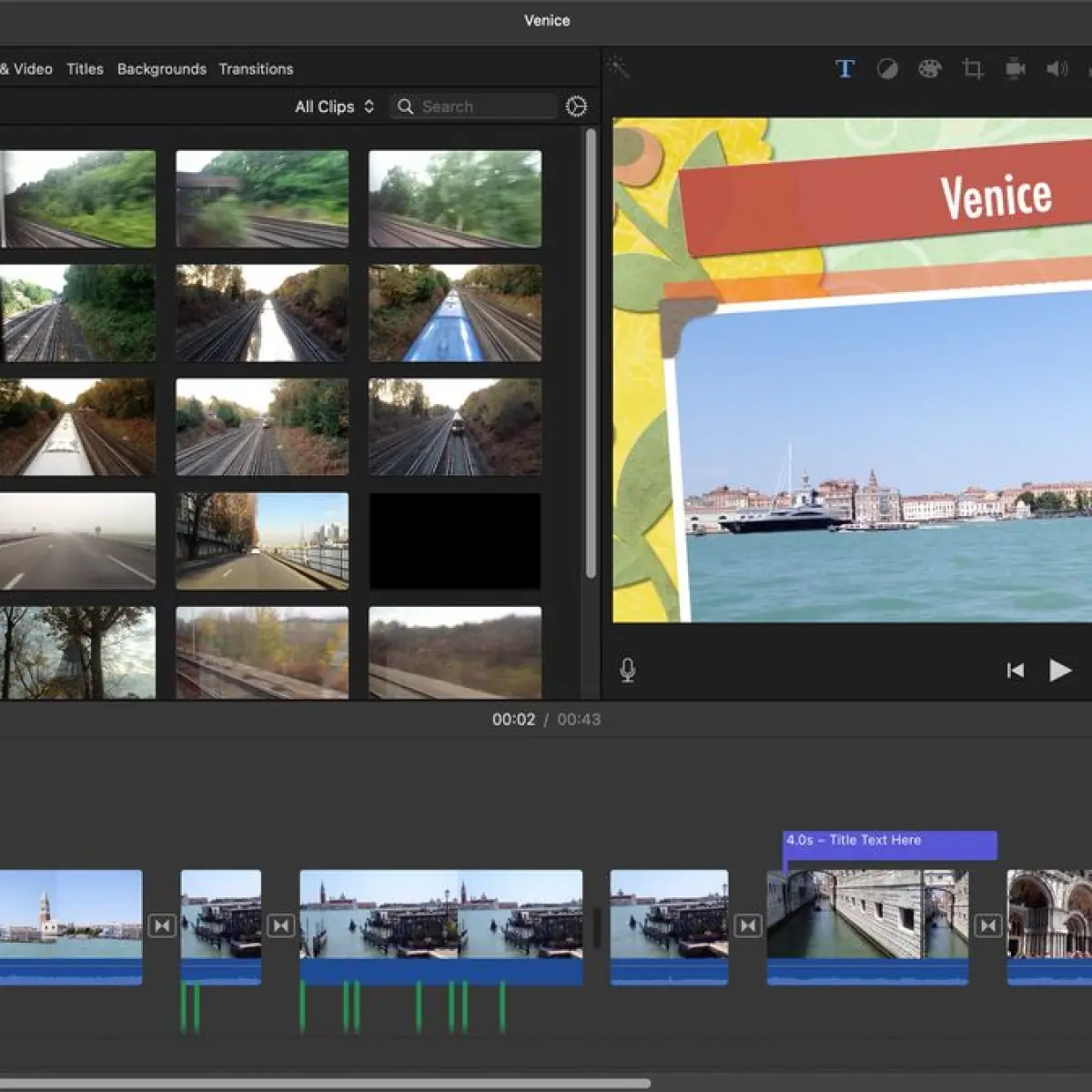Image resolution: width=1092 pixels, height=1092 pixels.
Task: Open the All Clips filter dropdown
Action: click(x=334, y=106)
